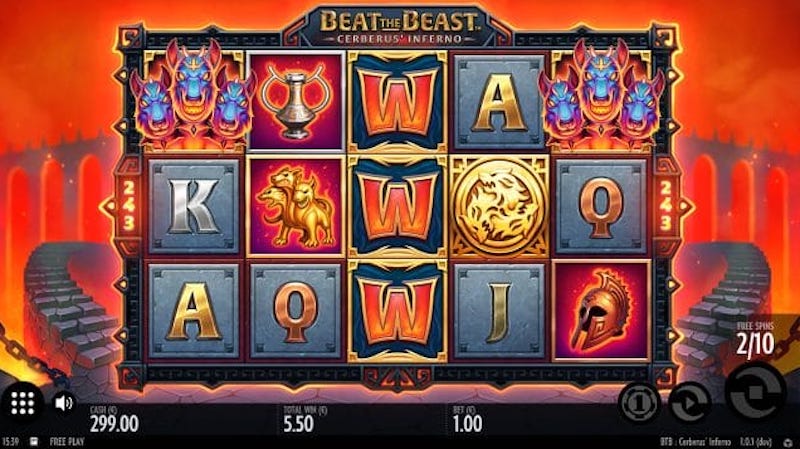Click the Free Spins 2/10 counter
Image resolution: width=800 pixels, height=449 pixels.
pyautogui.click(x=755, y=340)
